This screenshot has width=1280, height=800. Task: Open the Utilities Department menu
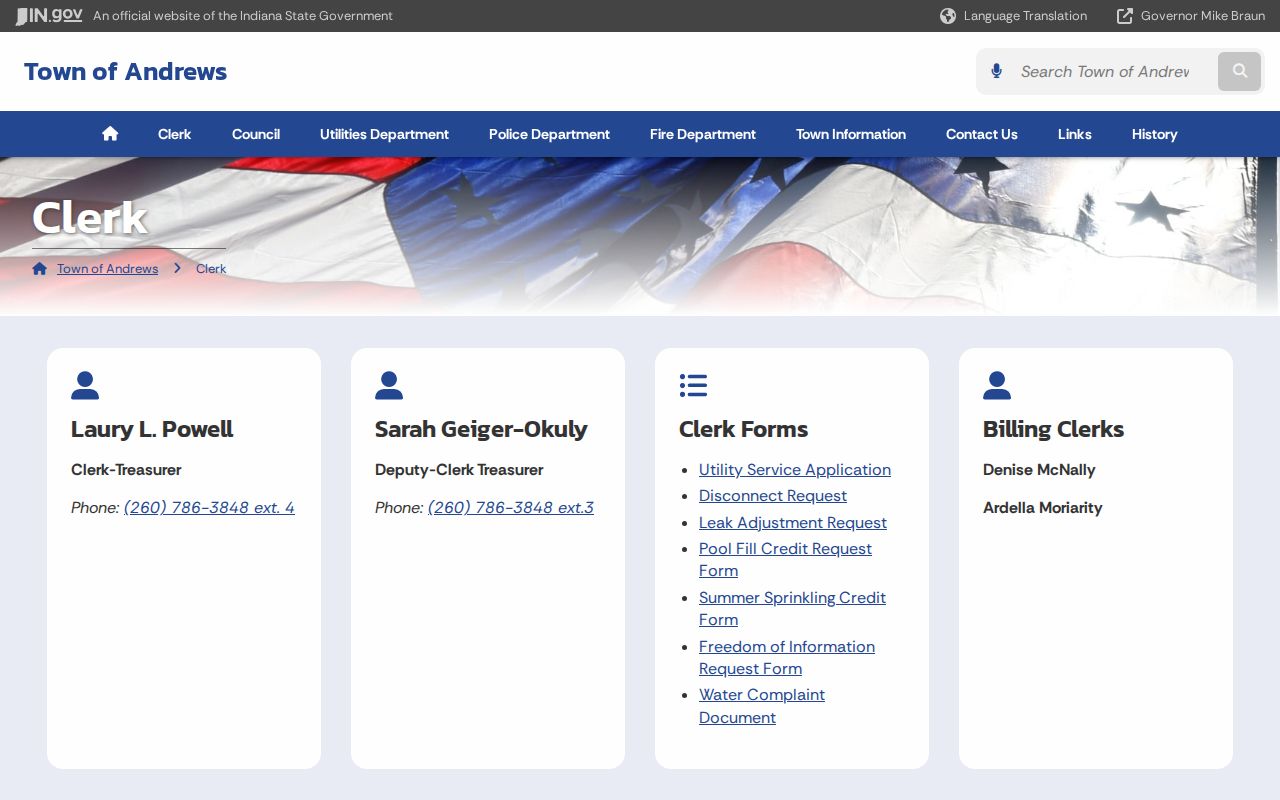tap(384, 134)
